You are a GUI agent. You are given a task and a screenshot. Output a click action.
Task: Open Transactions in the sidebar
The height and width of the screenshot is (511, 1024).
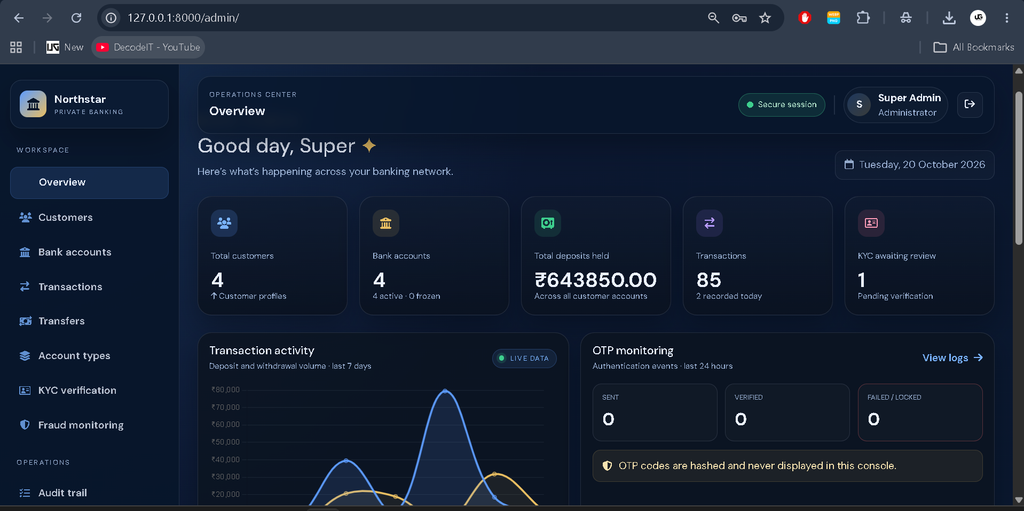tap(89, 286)
